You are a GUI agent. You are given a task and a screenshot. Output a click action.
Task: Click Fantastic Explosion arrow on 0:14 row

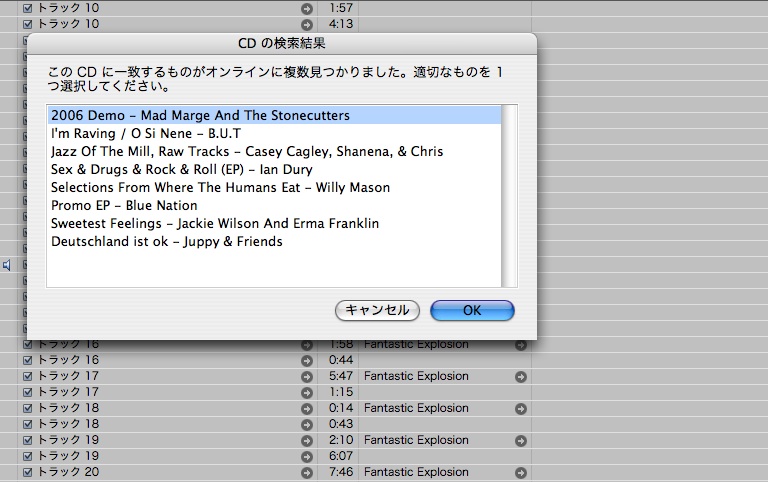pos(521,409)
